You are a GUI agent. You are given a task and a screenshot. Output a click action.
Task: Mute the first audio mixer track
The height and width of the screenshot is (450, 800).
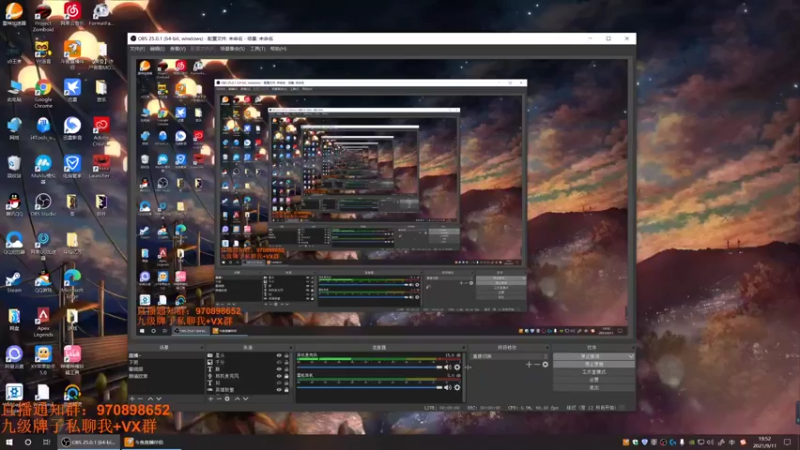coord(448,367)
